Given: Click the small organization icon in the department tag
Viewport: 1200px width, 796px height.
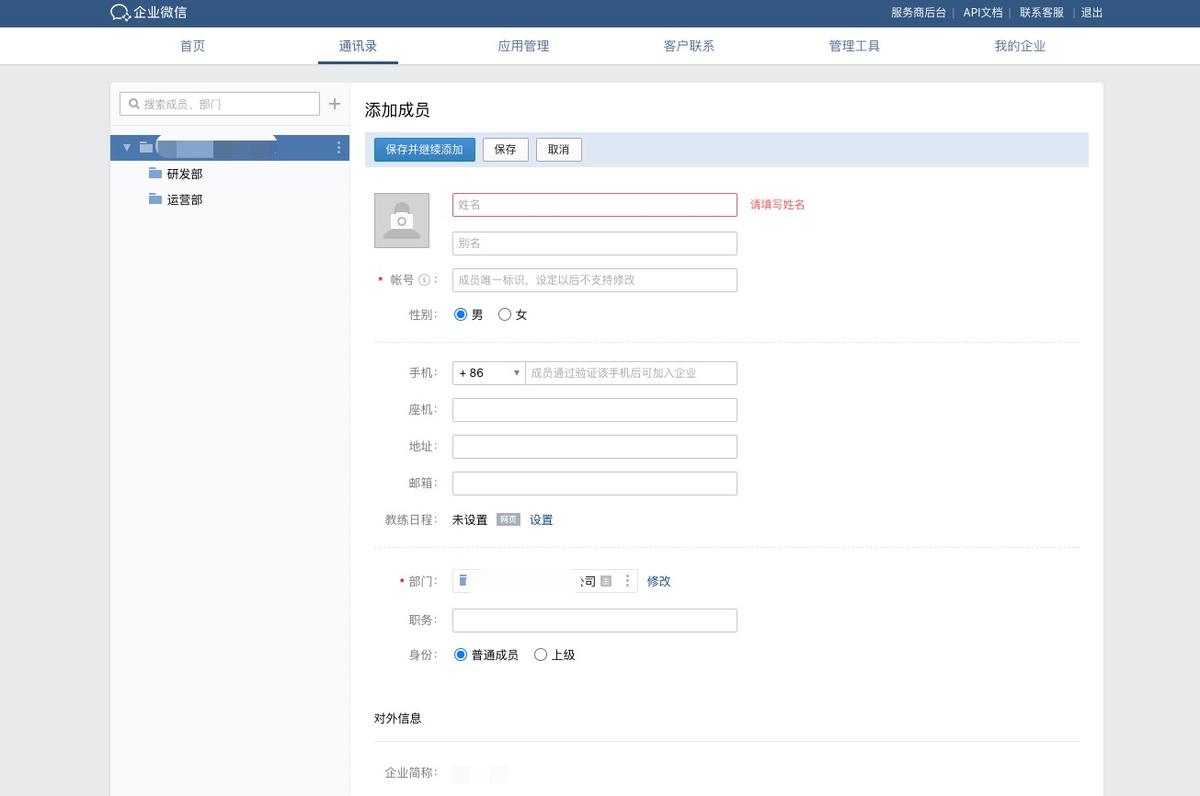Looking at the screenshot, I should 606,581.
